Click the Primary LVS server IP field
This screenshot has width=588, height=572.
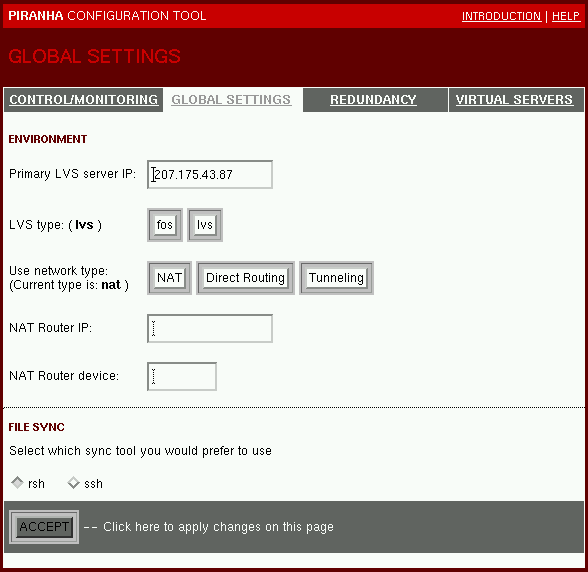[x=210, y=174]
